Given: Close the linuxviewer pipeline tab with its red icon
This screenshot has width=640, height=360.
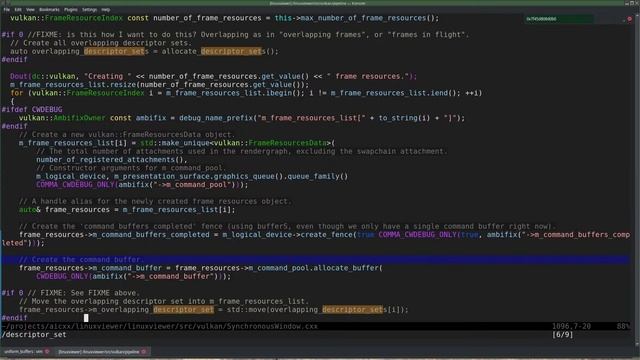Looking at the screenshot, I should (144, 351).
